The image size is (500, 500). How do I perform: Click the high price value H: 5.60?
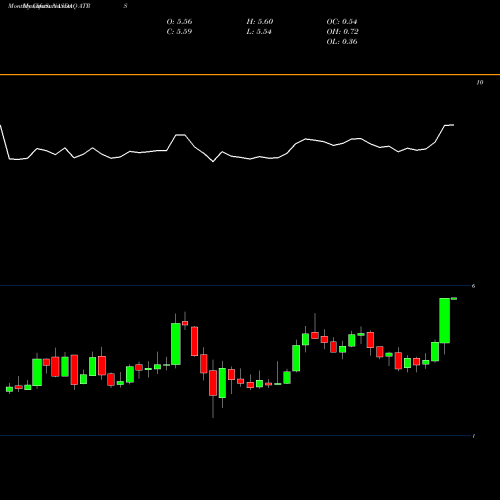(x=260, y=22)
